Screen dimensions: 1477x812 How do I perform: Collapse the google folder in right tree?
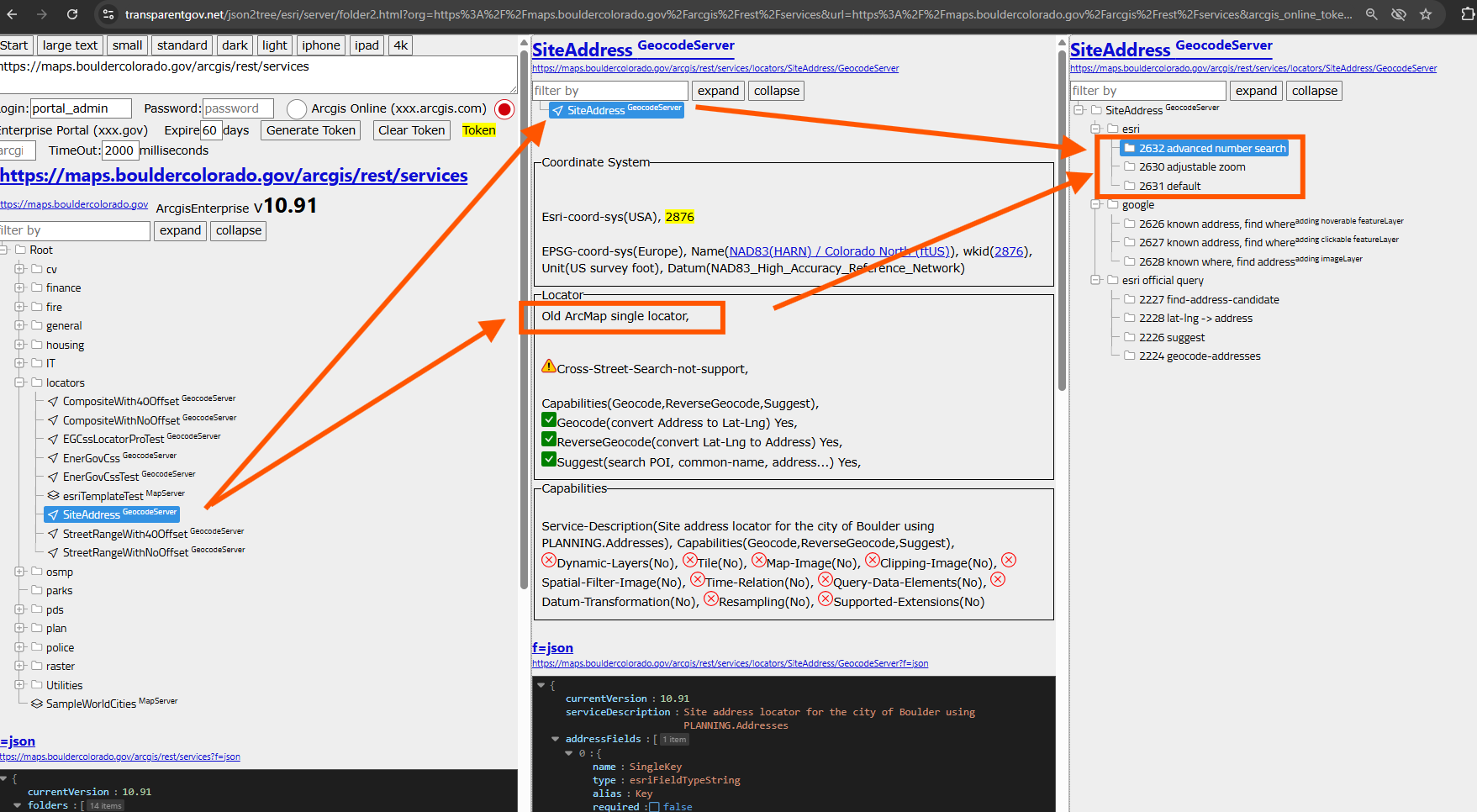1095,204
